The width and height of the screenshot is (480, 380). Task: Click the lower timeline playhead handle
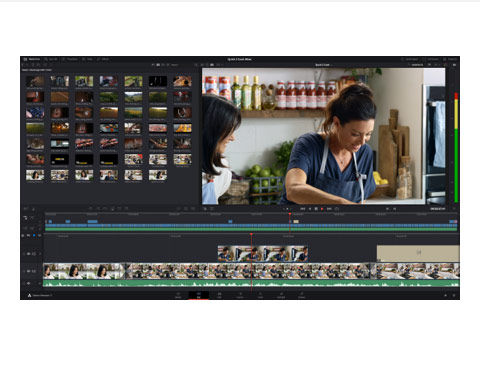(x=251, y=235)
